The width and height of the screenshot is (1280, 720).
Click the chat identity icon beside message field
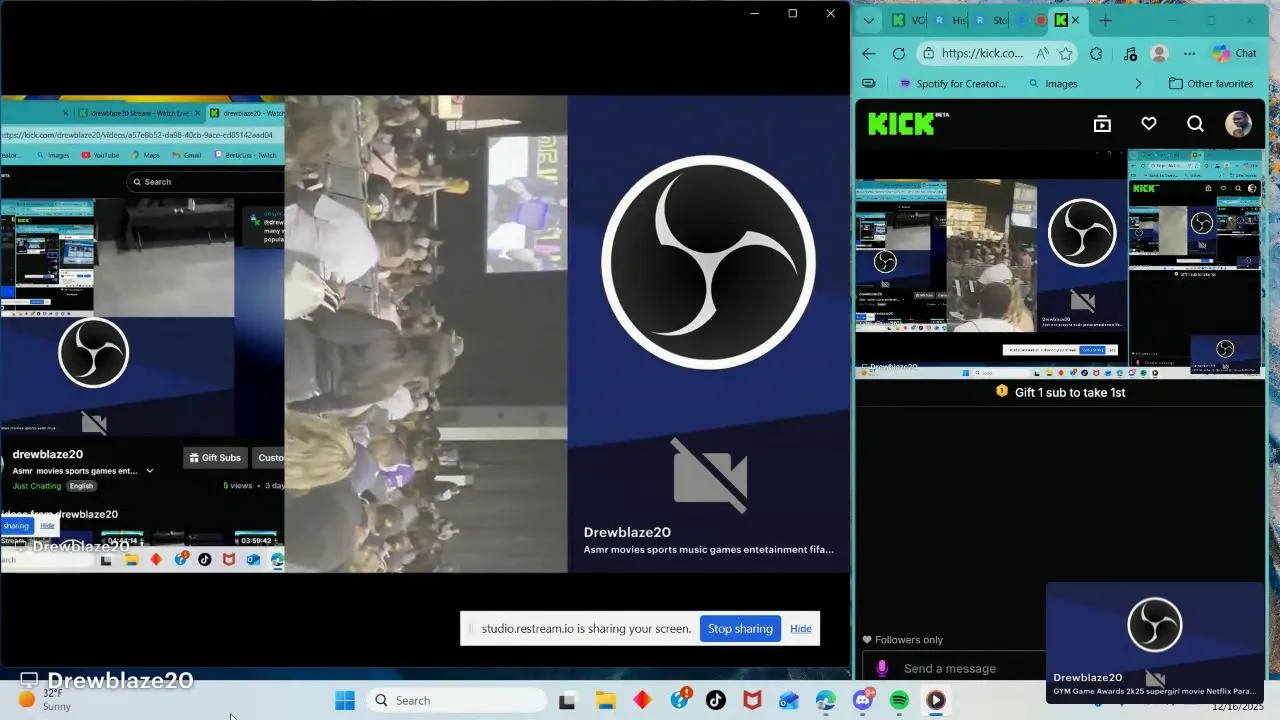click(x=882, y=668)
